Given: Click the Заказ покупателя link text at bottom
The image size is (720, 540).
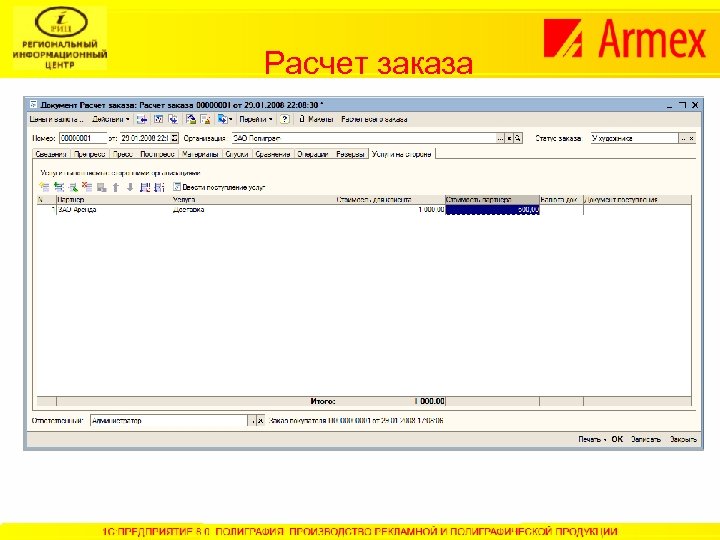Looking at the screenshot, I should (356, 420).
